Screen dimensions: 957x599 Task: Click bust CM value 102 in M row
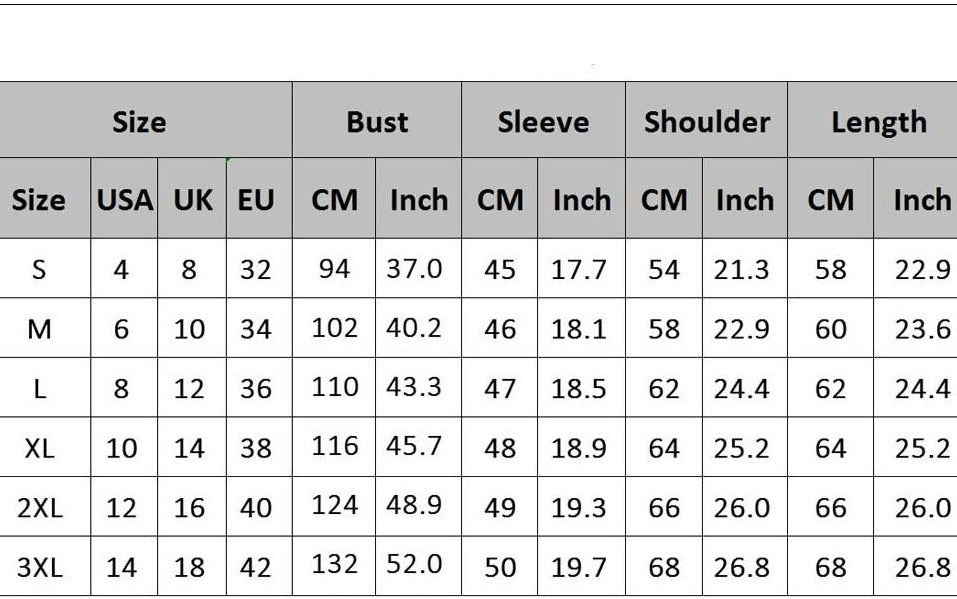[x=334, y=328]
